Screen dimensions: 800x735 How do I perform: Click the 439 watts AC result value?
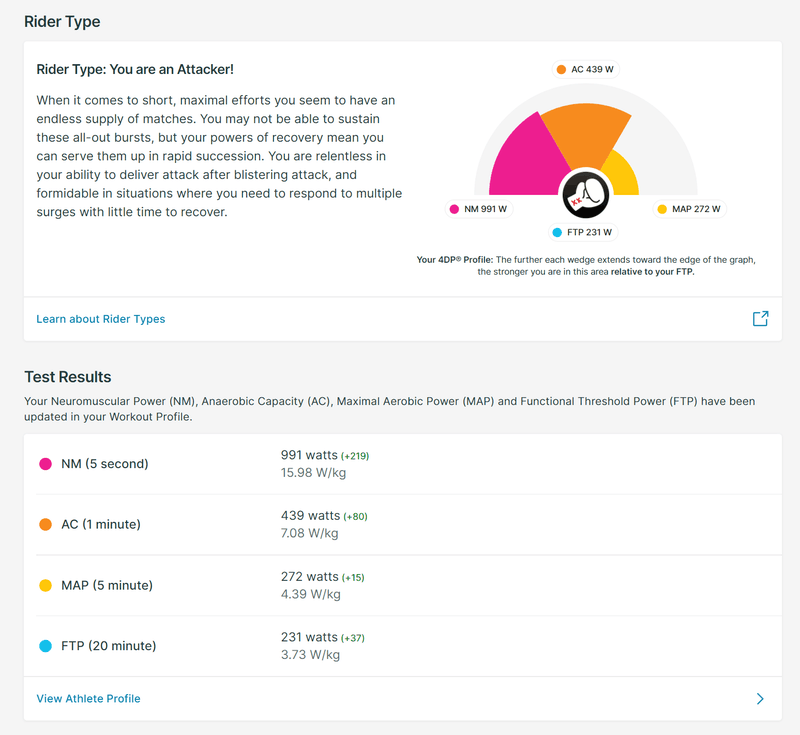point(310,516)
